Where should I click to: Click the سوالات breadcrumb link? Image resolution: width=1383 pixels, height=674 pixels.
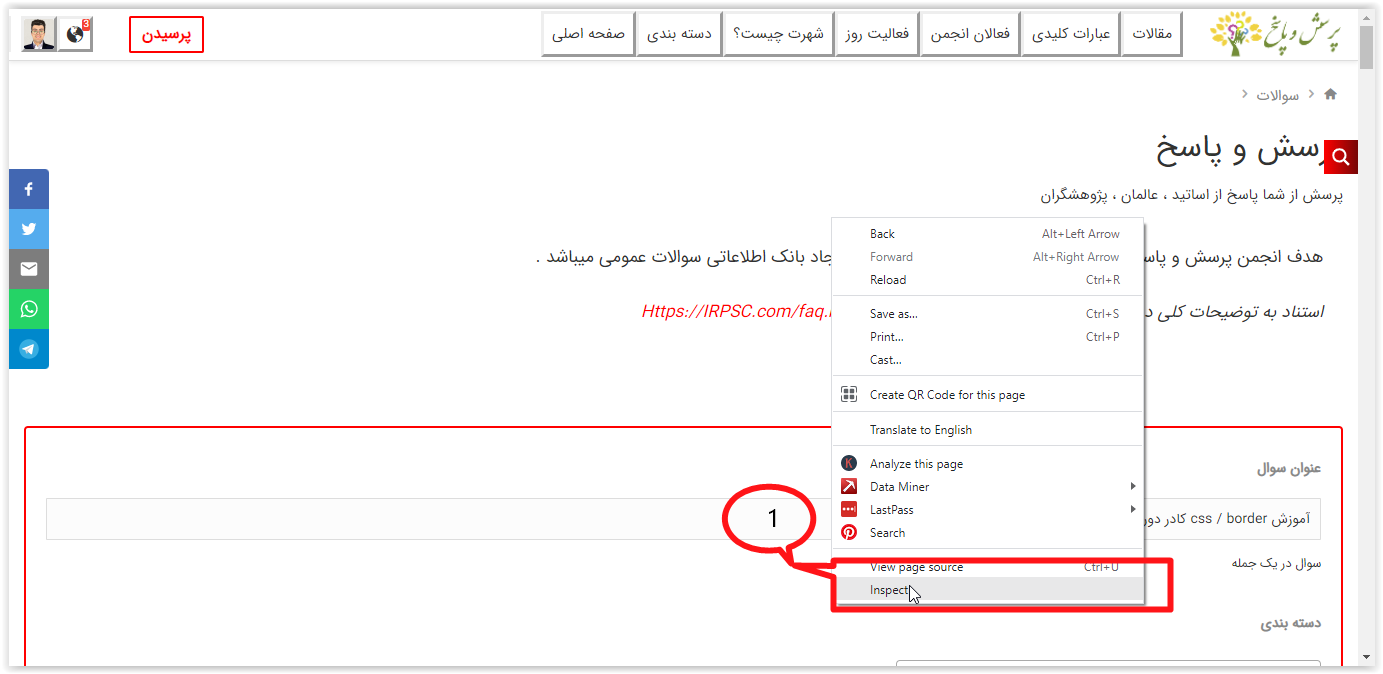[1277, 95]
